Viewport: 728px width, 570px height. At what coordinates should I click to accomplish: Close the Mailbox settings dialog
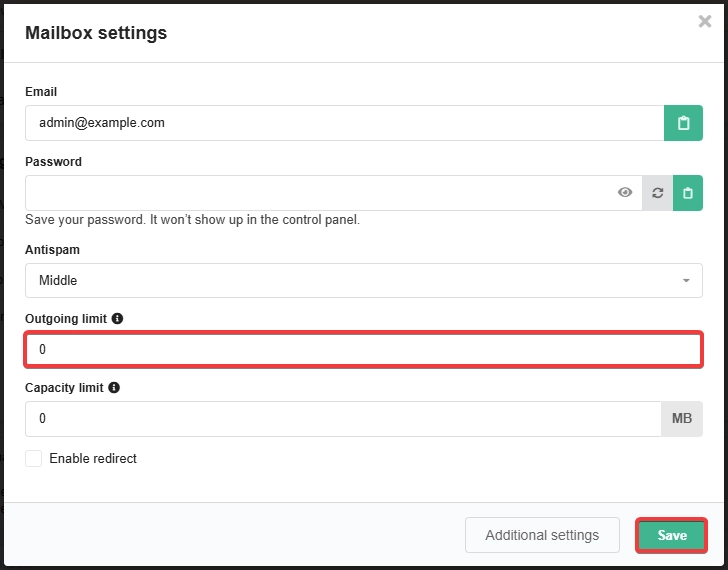705,21
